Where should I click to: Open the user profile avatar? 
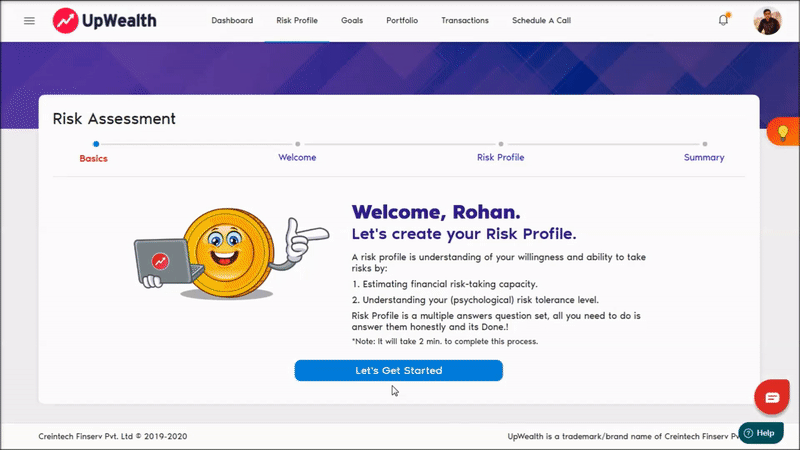[x=767, y=20]
